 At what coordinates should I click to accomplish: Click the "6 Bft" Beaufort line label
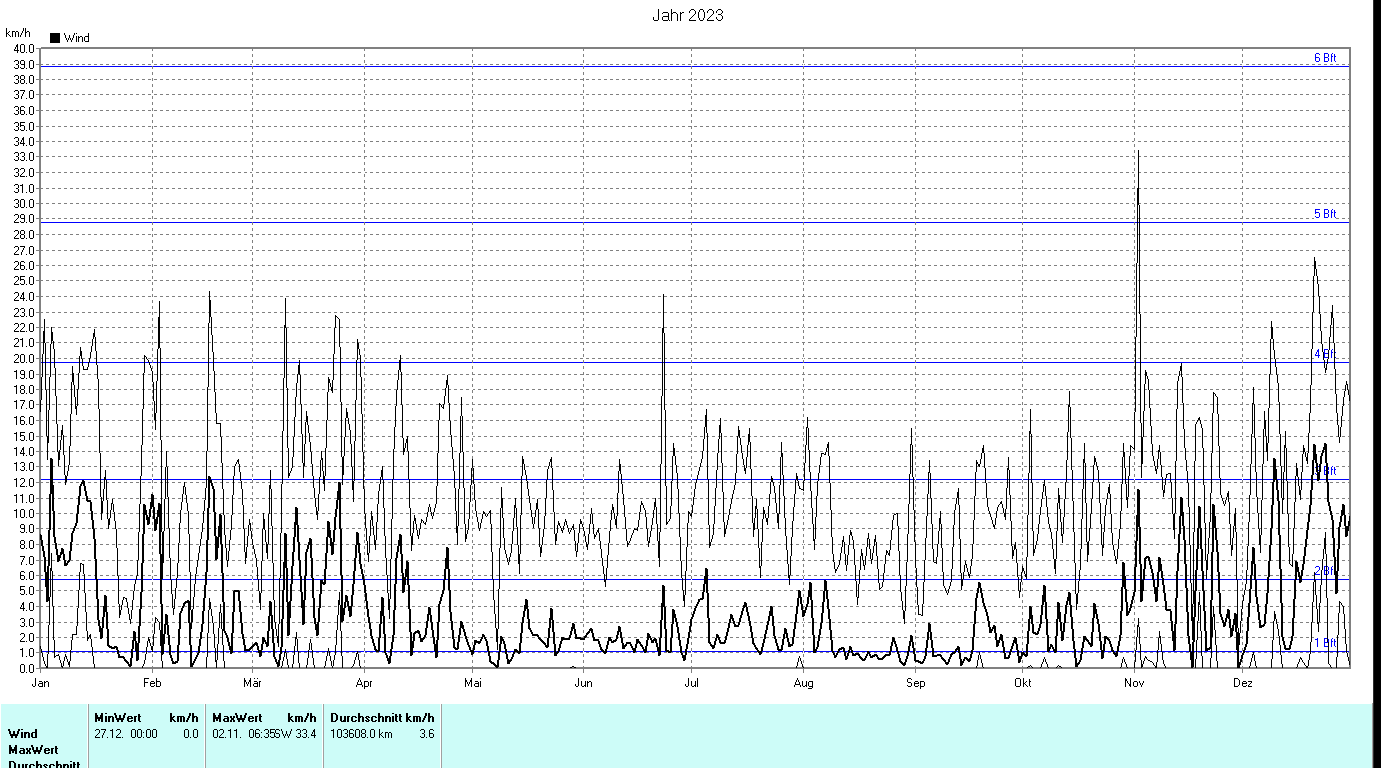click(1325, 58)
